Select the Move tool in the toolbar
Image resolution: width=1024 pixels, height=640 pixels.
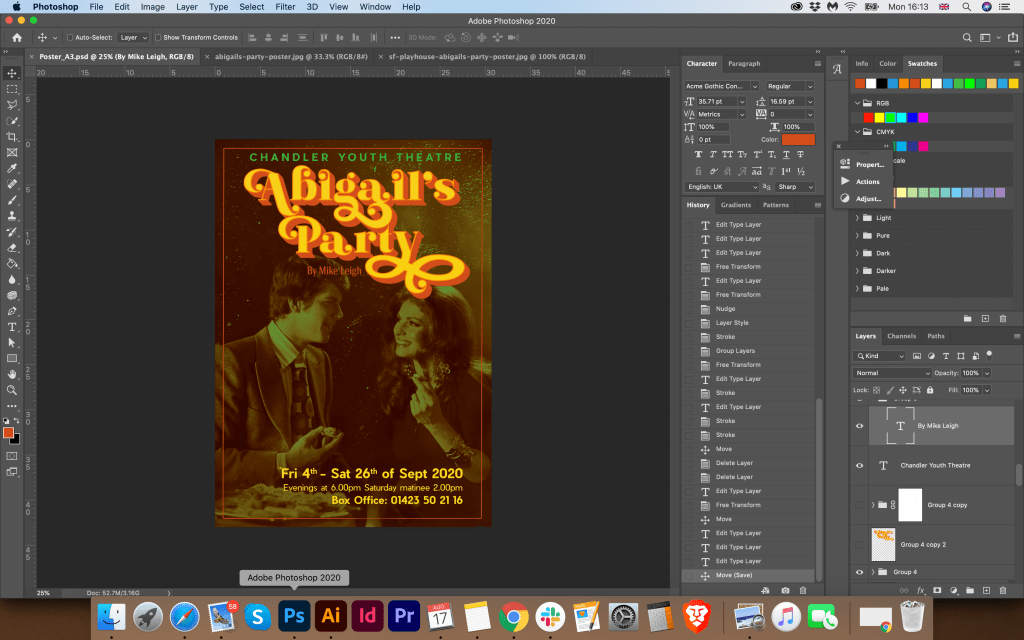[12, 73]
